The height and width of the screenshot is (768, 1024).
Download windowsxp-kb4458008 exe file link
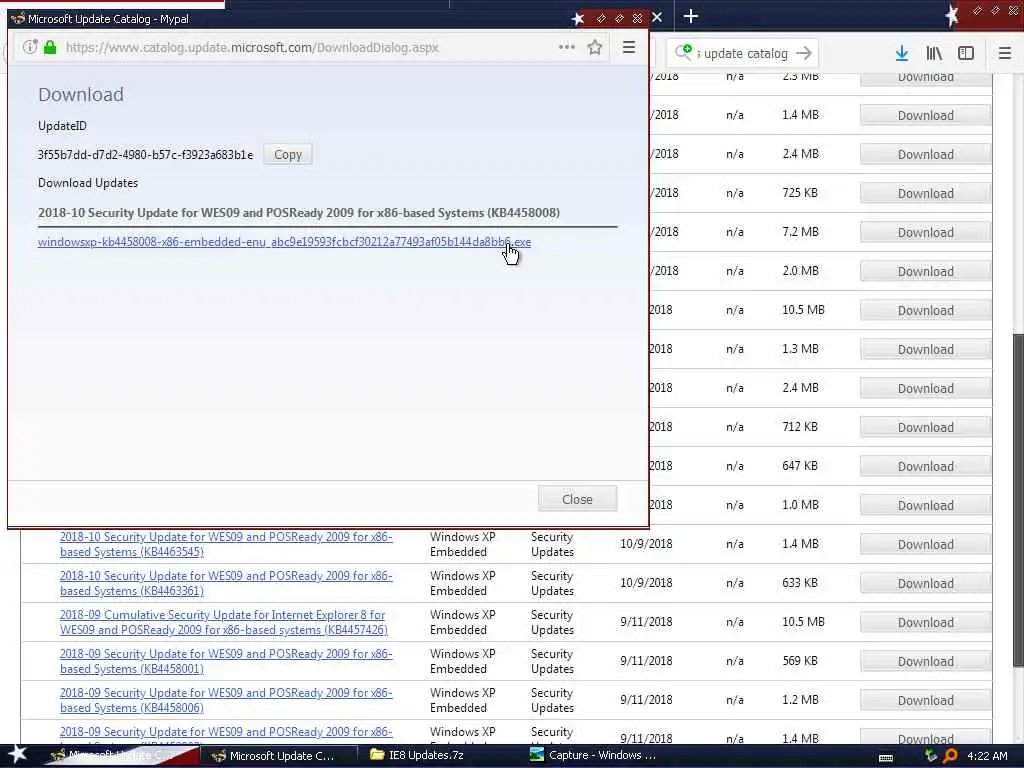[284, 242]
